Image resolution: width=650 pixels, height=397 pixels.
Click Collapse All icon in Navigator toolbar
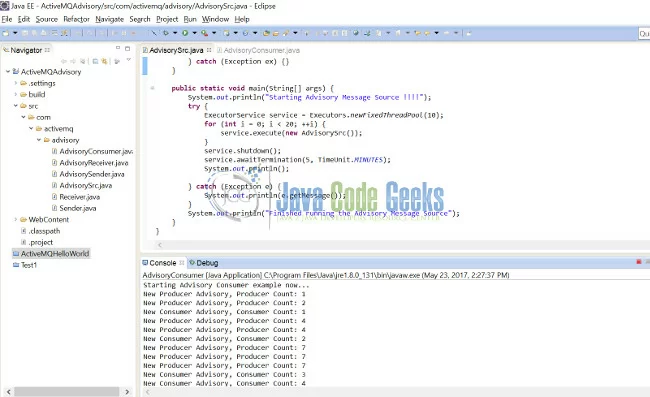(x=95, y=61)
